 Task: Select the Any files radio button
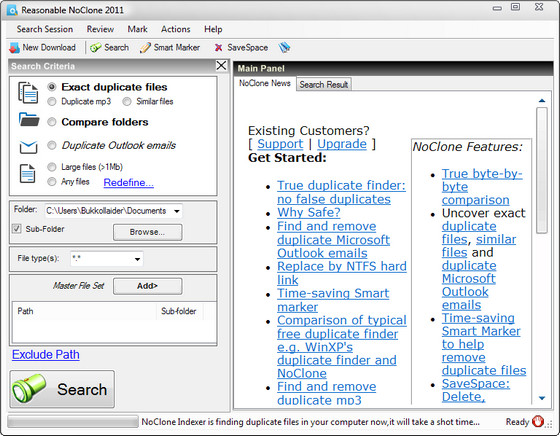pyautogui.click(x=52, y=182)
